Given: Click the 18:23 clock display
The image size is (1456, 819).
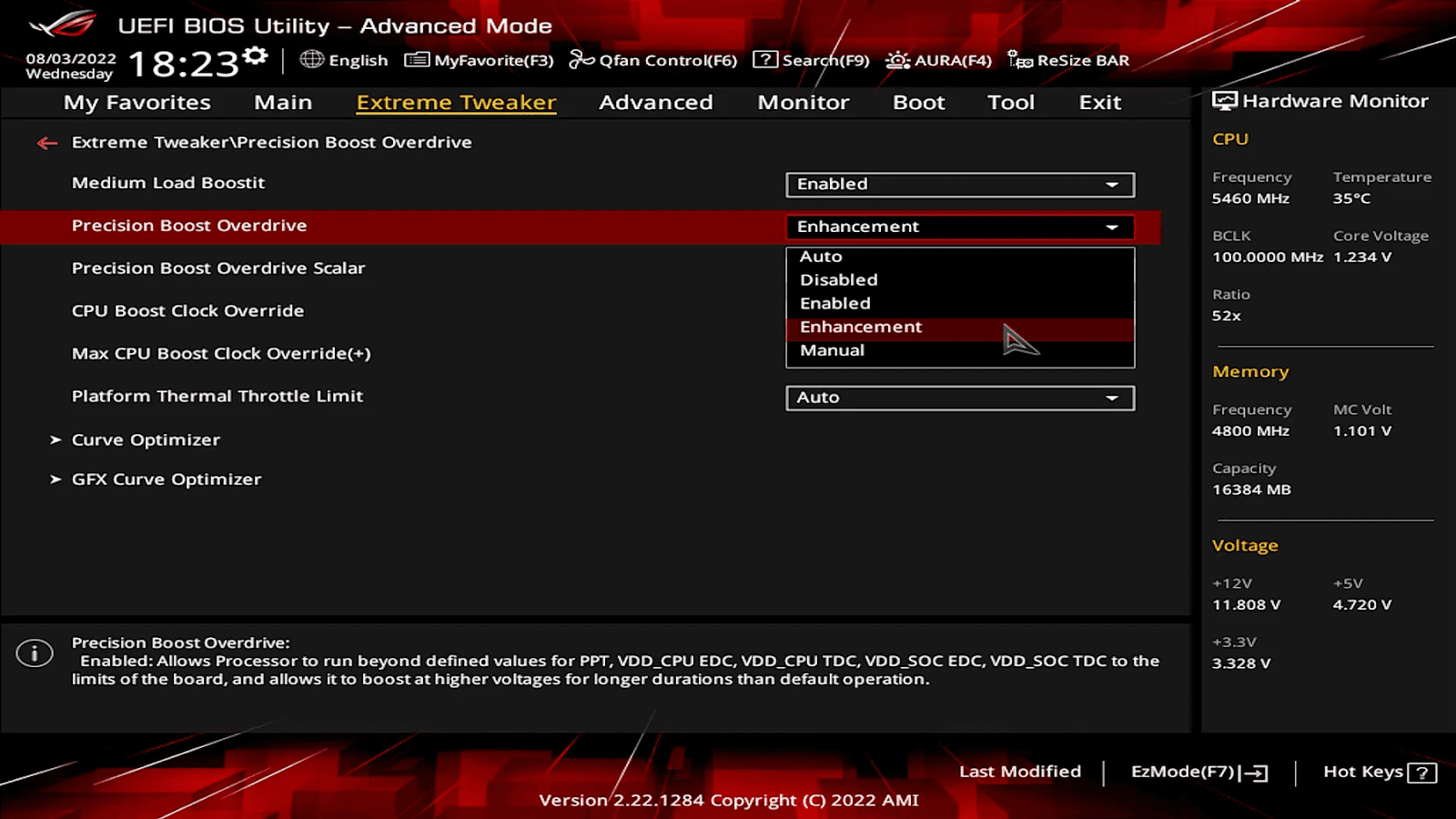Looking at the screenshot, I should pos(183,65).
